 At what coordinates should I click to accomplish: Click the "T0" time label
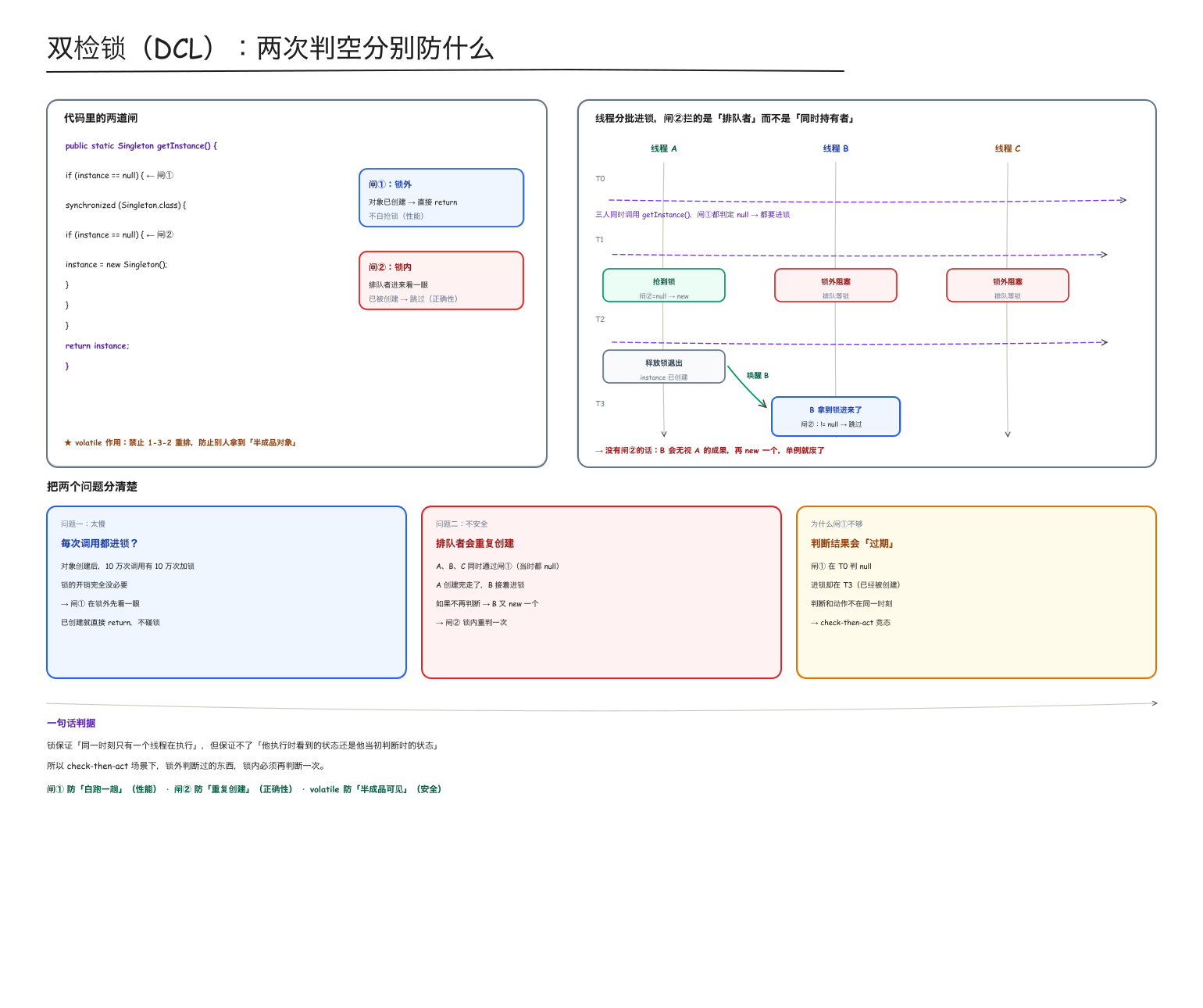(600, 179)
